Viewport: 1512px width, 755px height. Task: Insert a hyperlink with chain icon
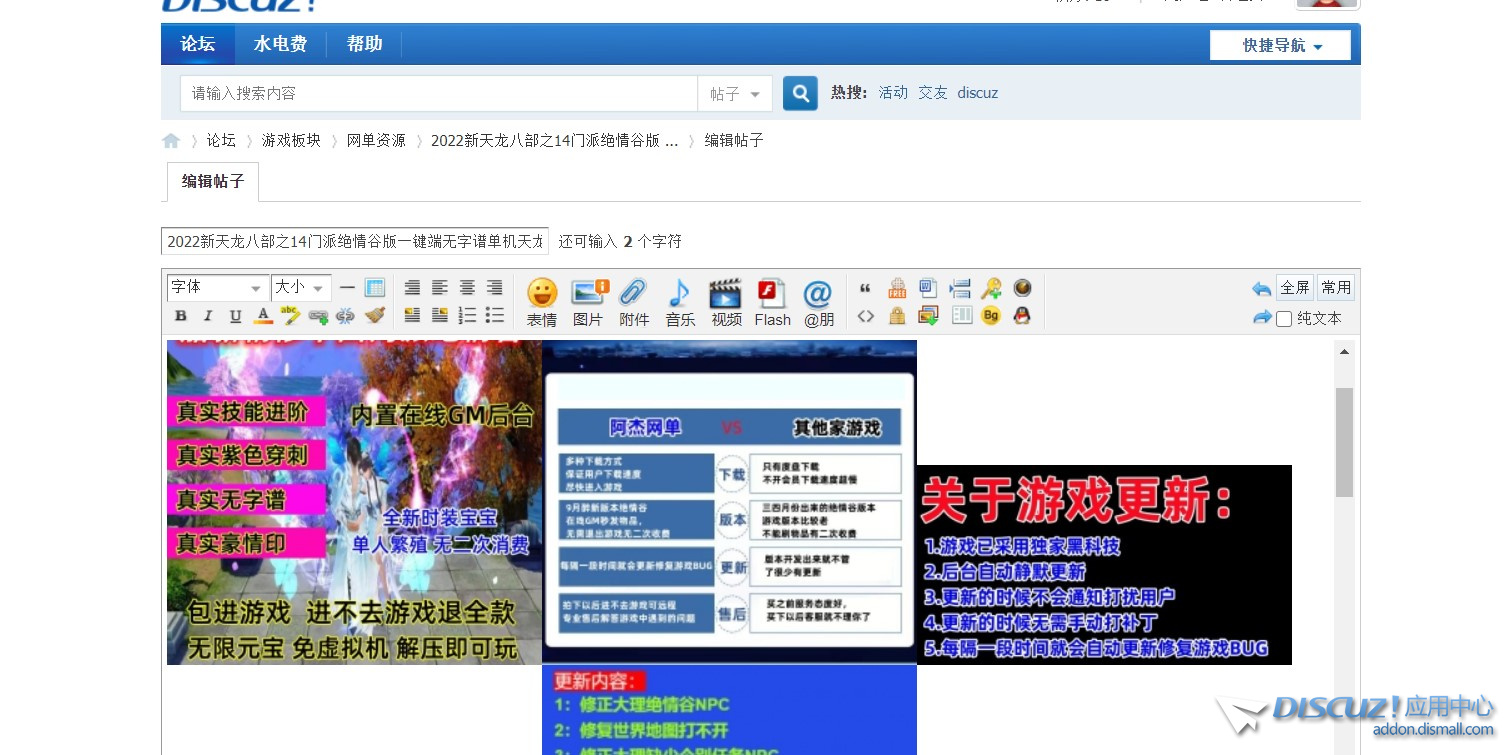click(x=318, y=316)
